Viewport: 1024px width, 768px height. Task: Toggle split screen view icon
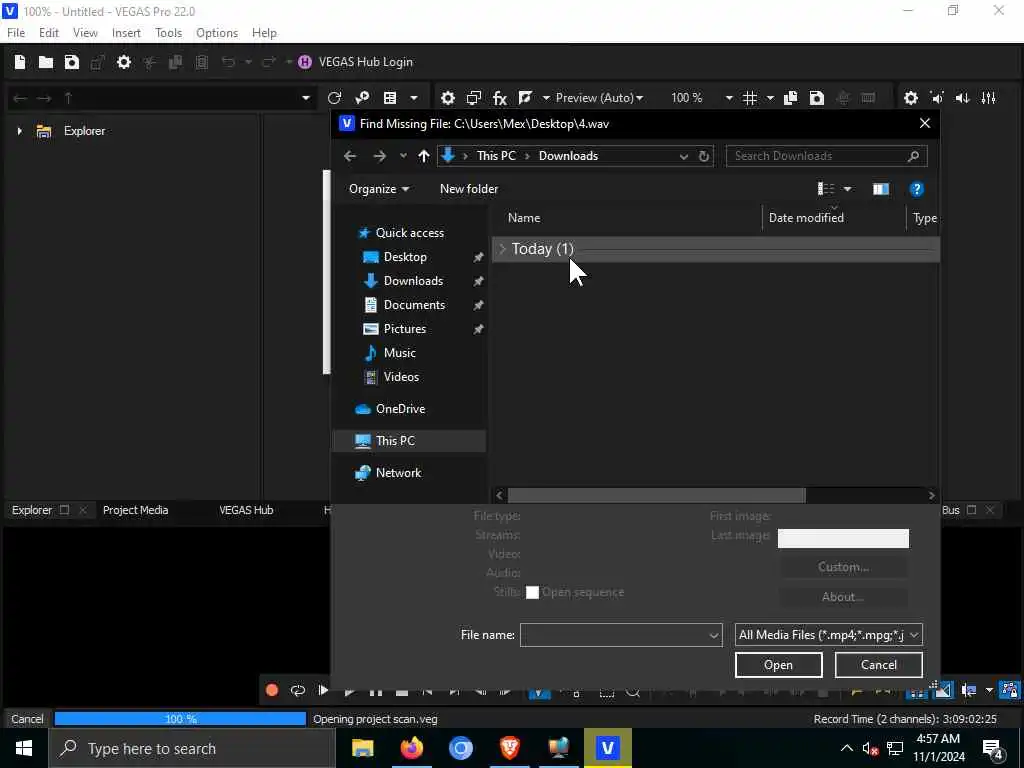(525, 98)
